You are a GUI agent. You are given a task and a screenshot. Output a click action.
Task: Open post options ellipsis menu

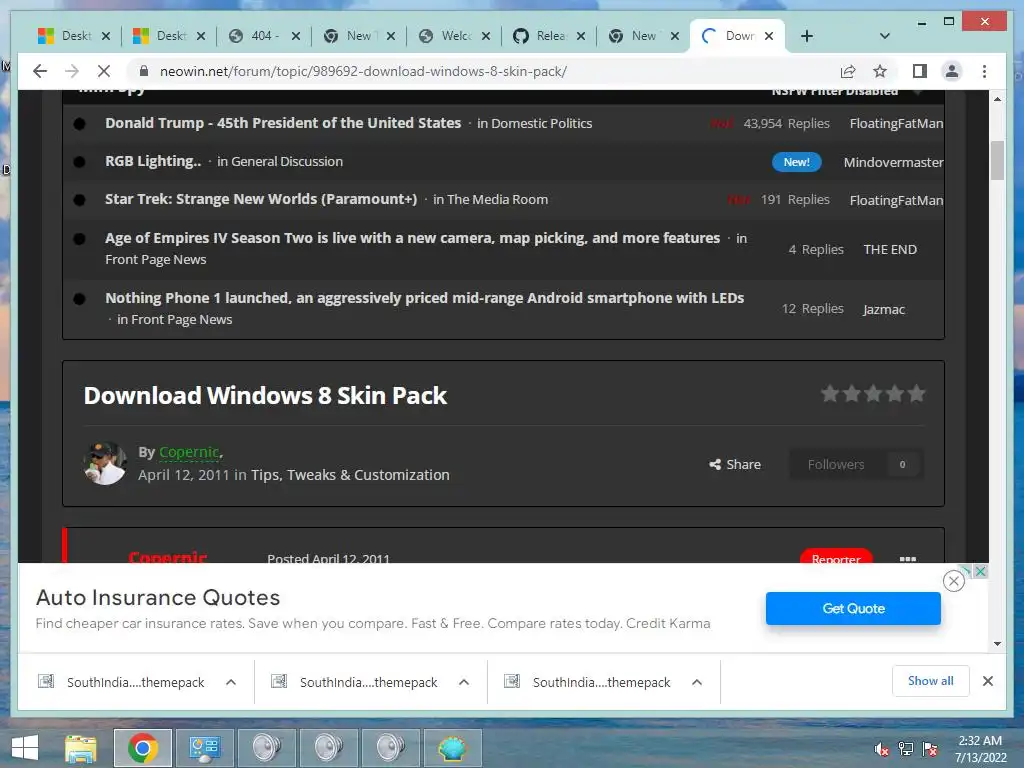(x=908, y=558)
